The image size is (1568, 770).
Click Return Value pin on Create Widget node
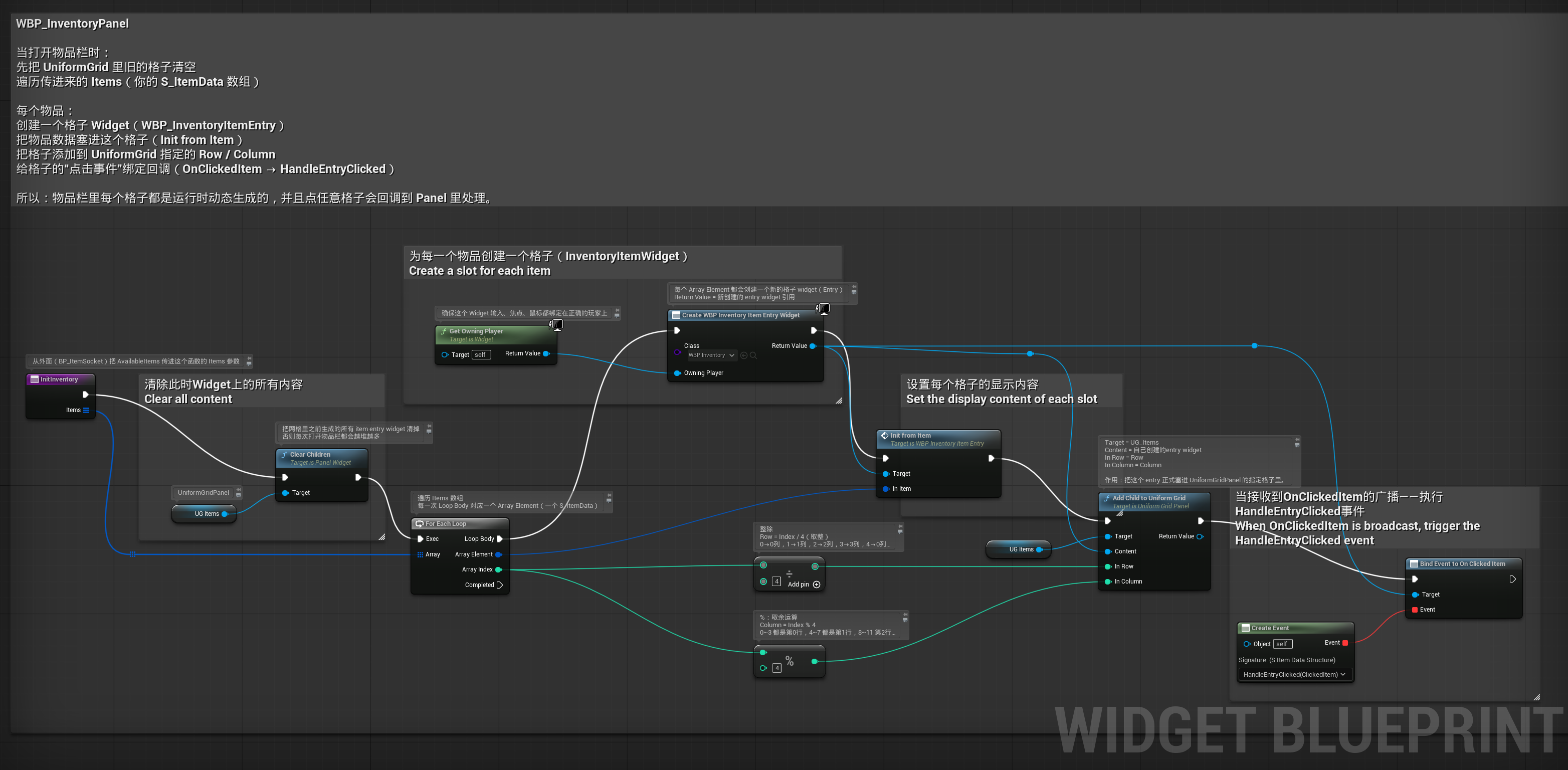813,346
